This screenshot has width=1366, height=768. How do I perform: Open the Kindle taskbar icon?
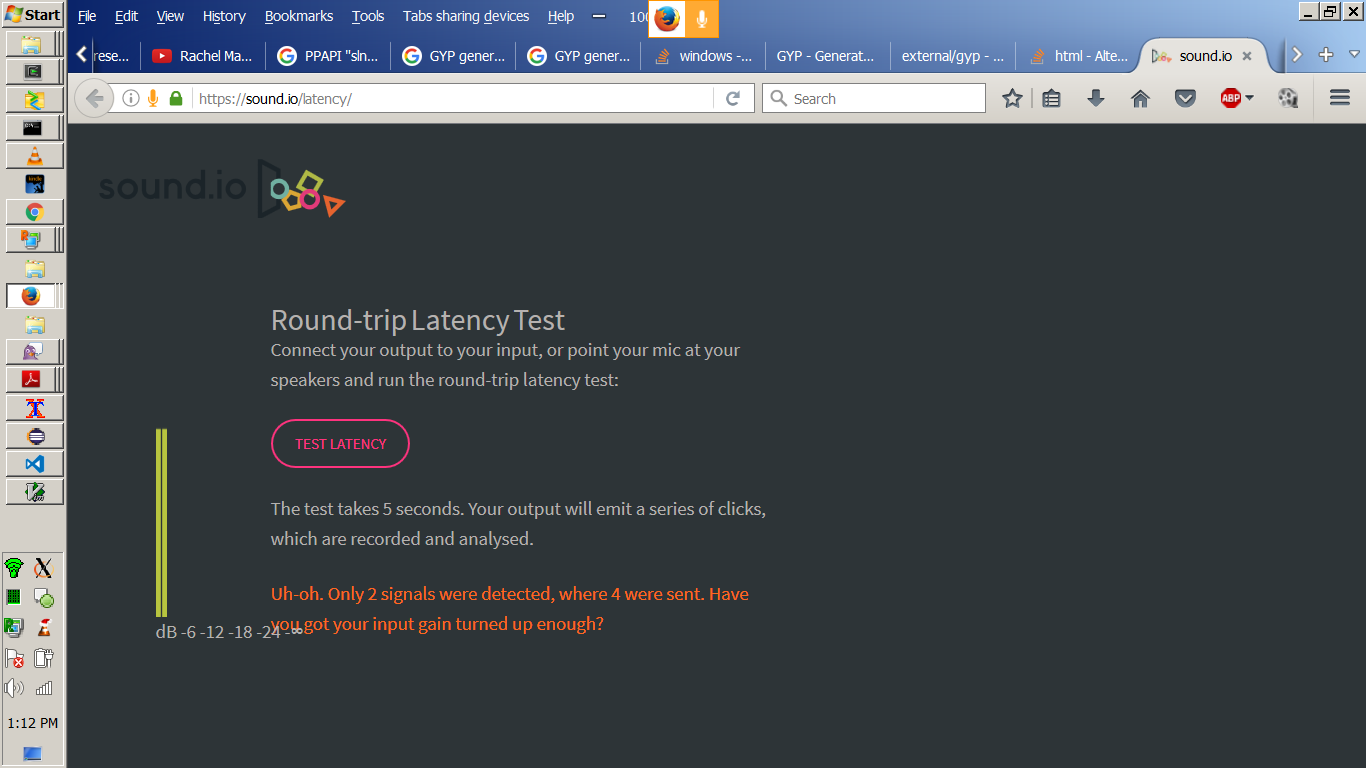point(34,184)
